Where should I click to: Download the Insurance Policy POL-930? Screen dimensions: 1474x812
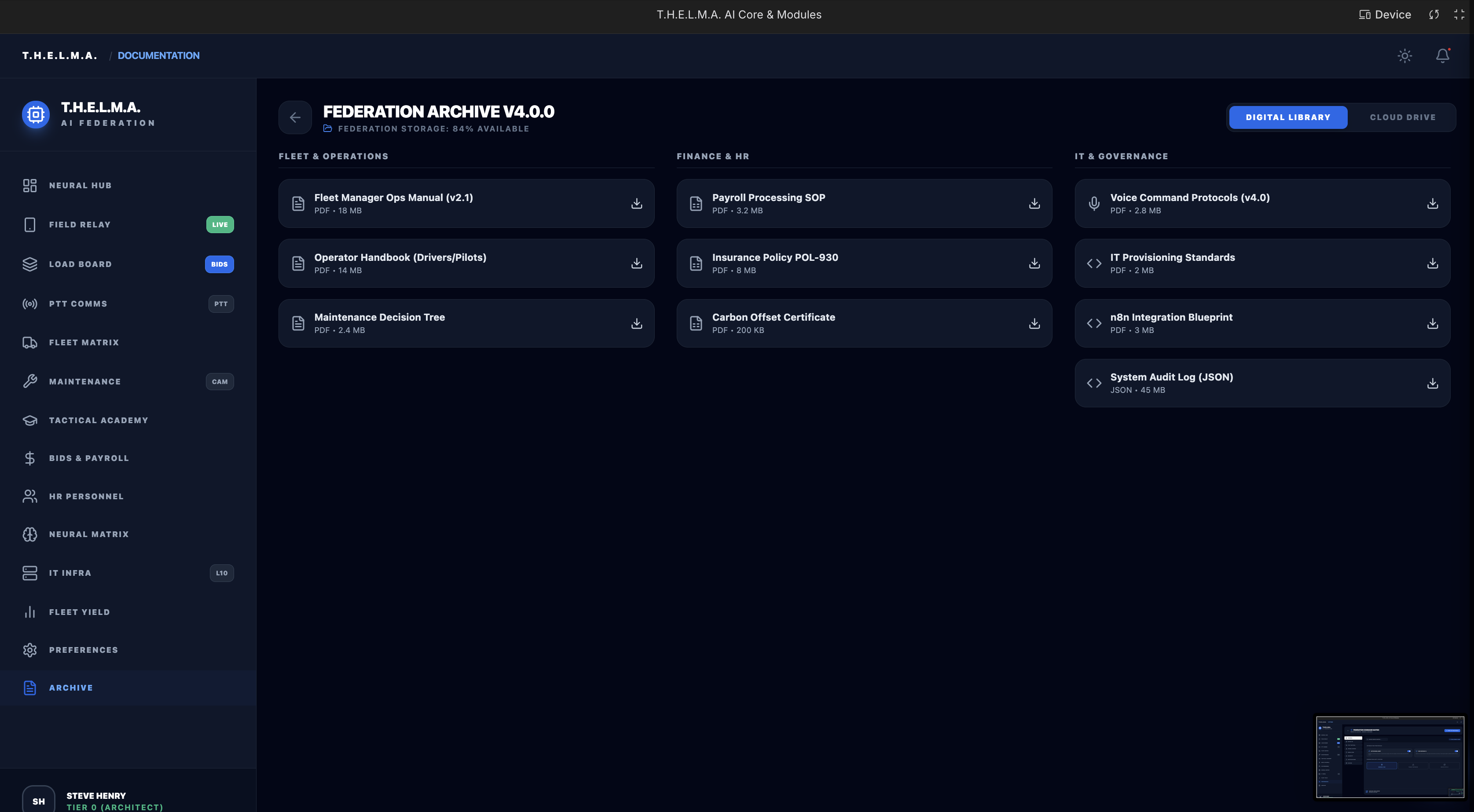click(1034, 263)
